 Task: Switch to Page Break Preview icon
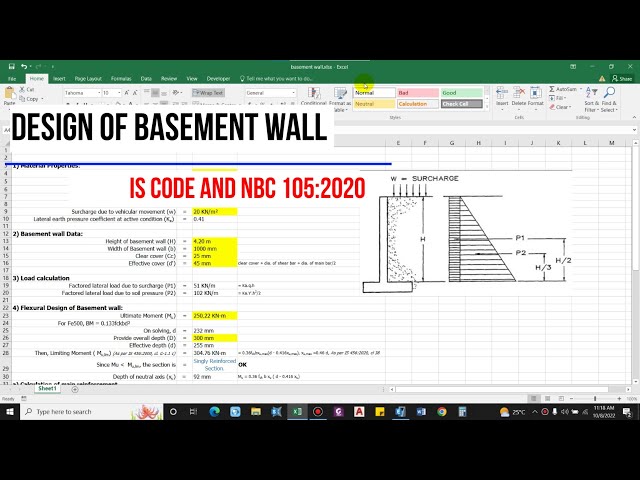click(561, 398)
